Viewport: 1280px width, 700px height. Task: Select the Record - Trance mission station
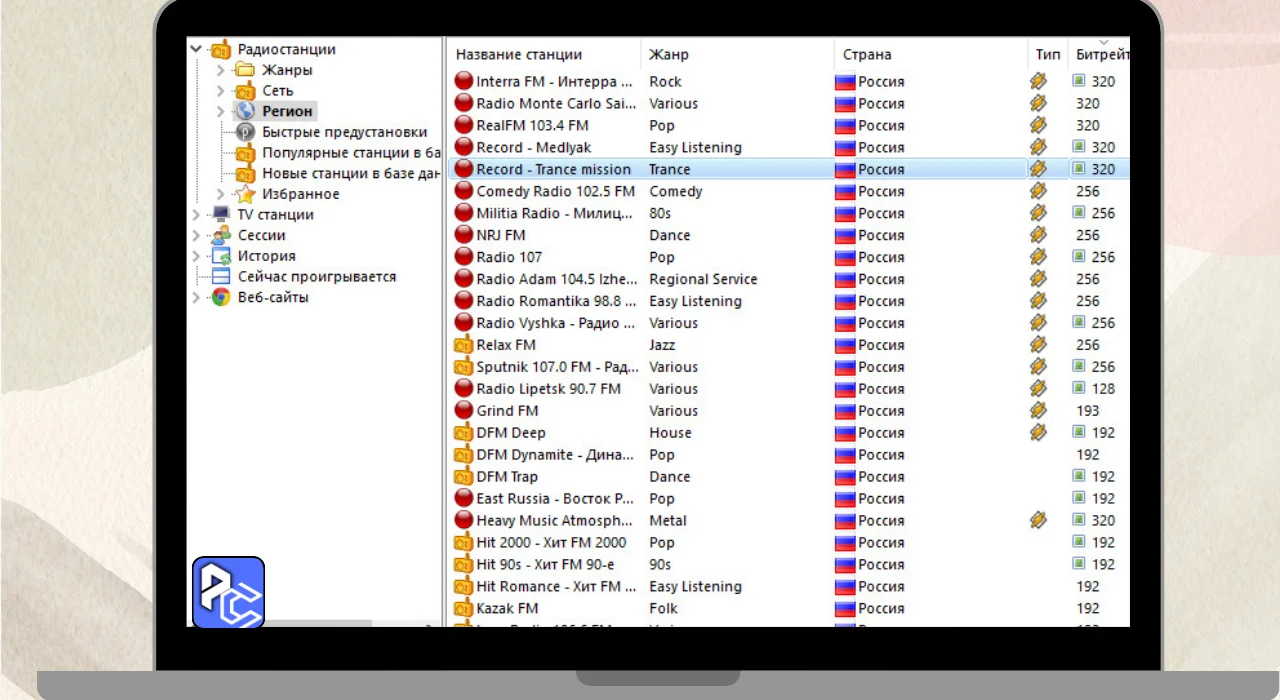tap(789, 169)
